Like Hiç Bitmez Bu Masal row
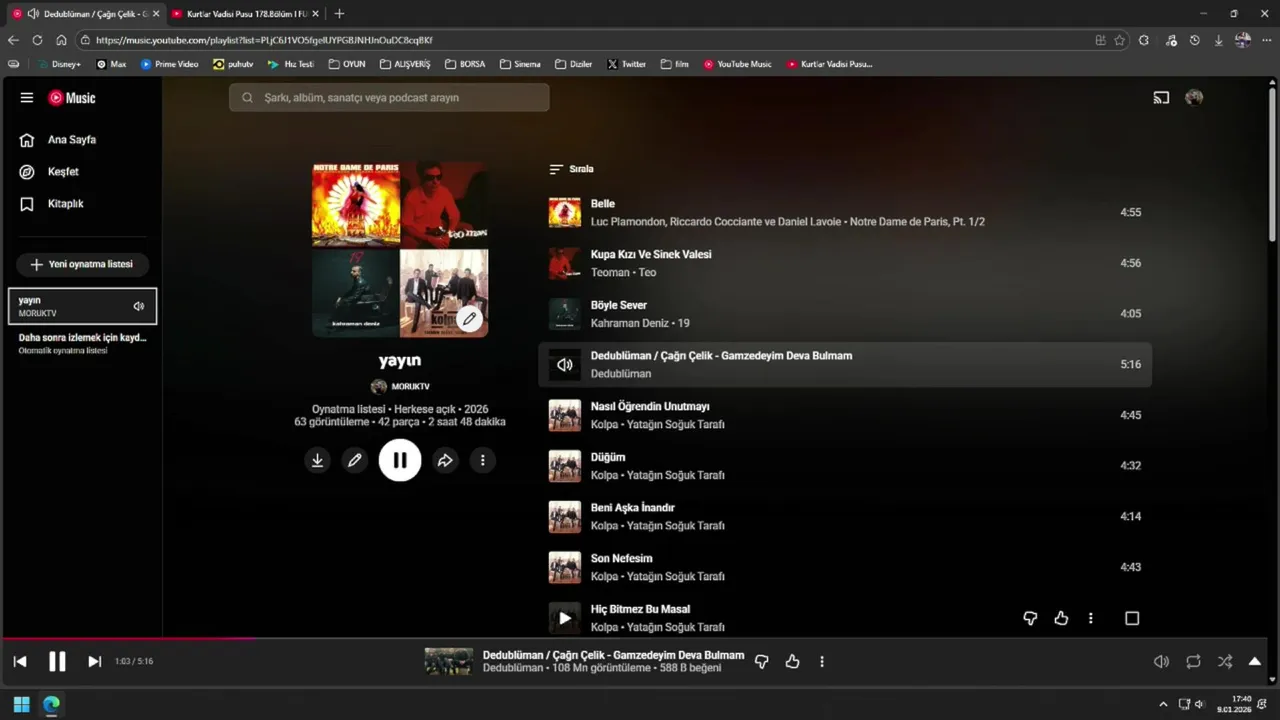1280x720 pixels. click(x=1061, y=619)
